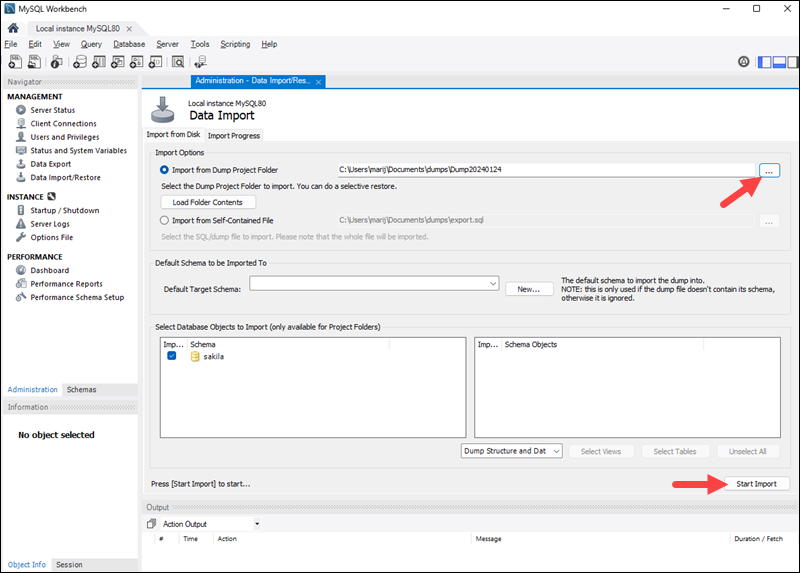Image resolution: width=800 pixels, height=573 pixels.
Task: Switch to the Session info tab
Action: click(69, 565)
